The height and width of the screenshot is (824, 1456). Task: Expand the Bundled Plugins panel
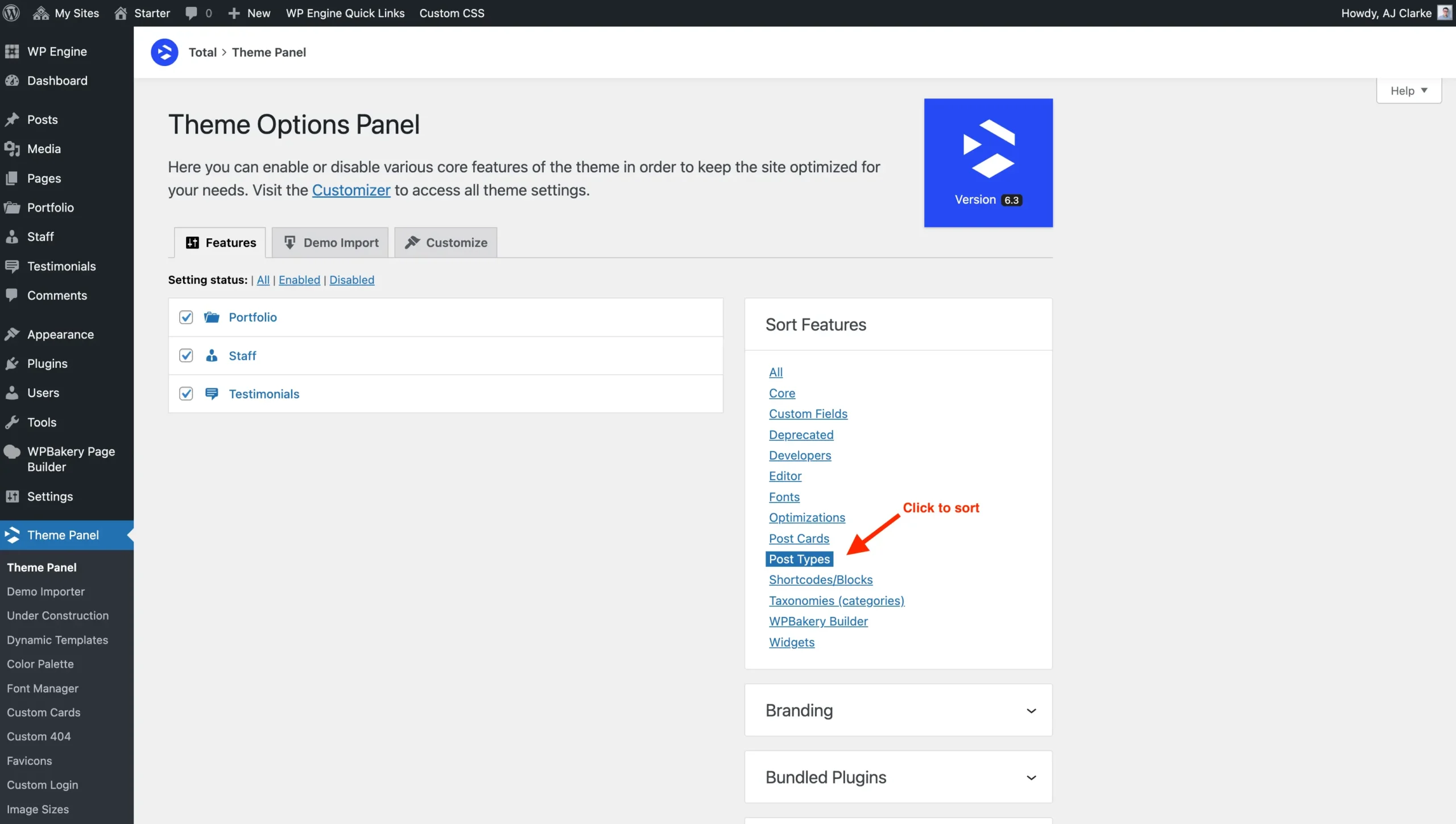[x=898, y=777]
